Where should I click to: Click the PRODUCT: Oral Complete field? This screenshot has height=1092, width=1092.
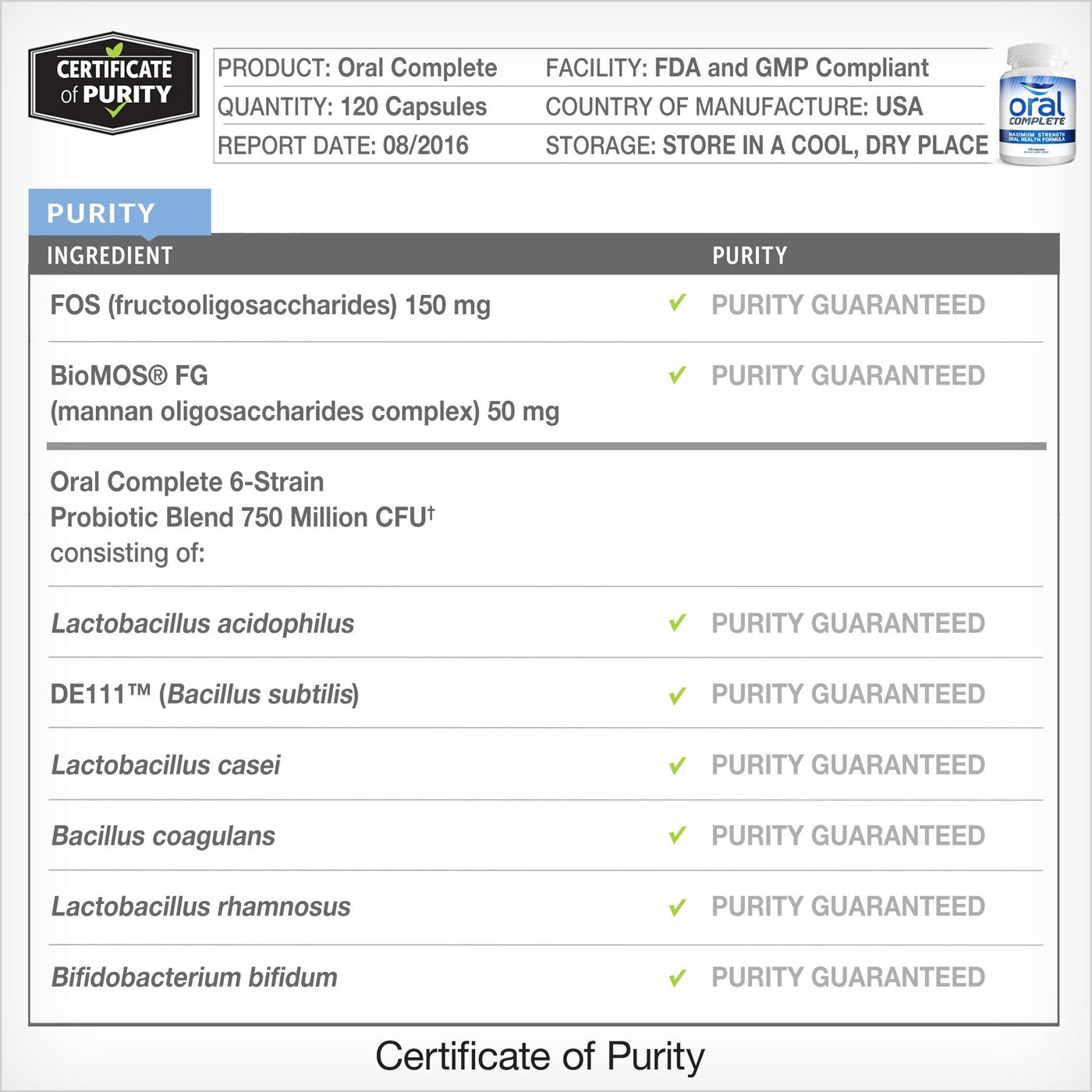pos(357,68)
